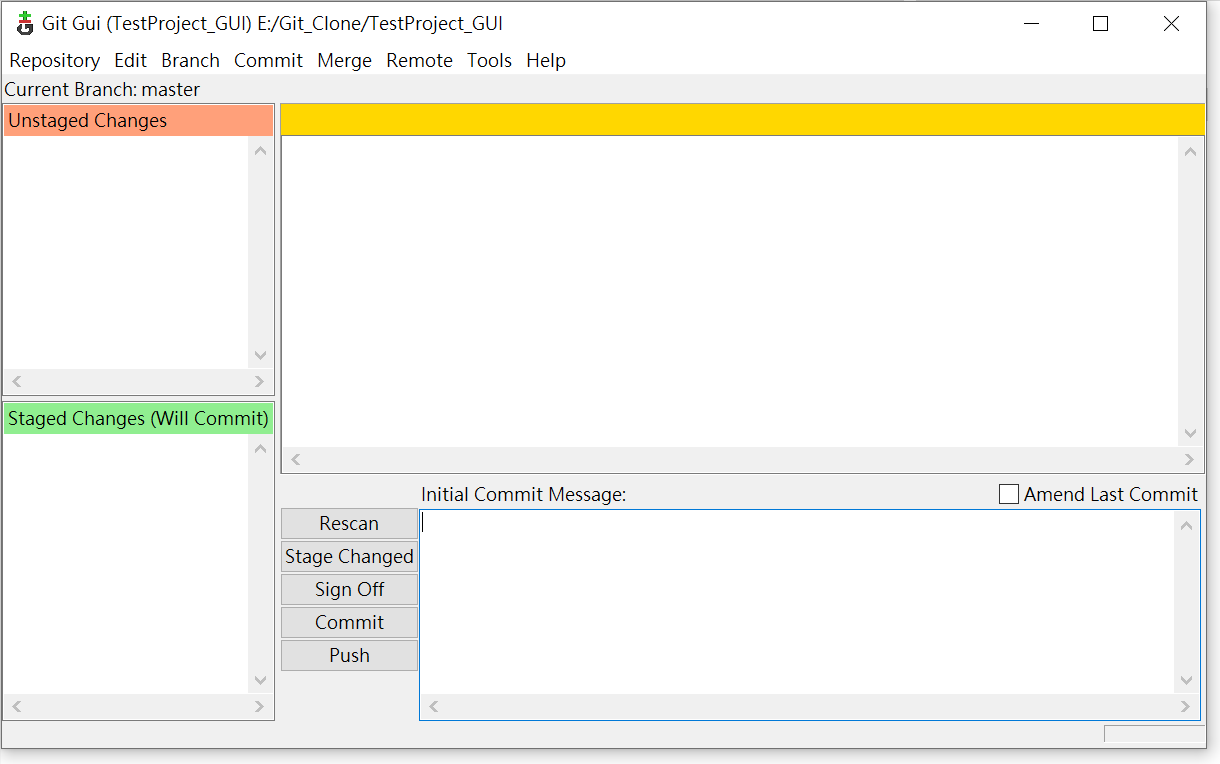Click up arrow of commit message scrollbar
The width and height of the screenshot is (1220, 764).
tap(1187, 525)
